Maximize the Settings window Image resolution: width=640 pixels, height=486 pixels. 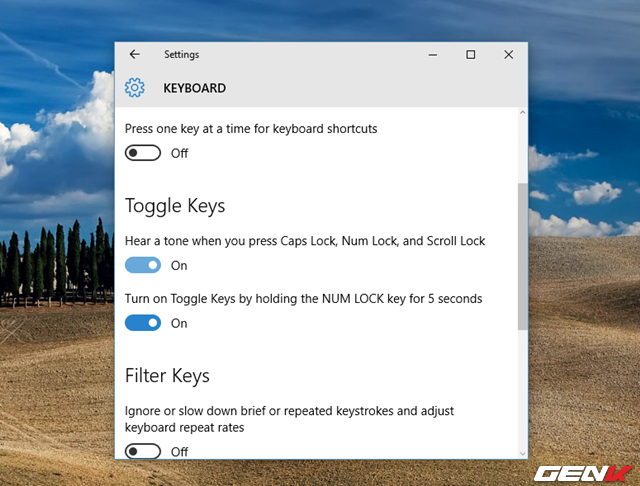point(471,55)
